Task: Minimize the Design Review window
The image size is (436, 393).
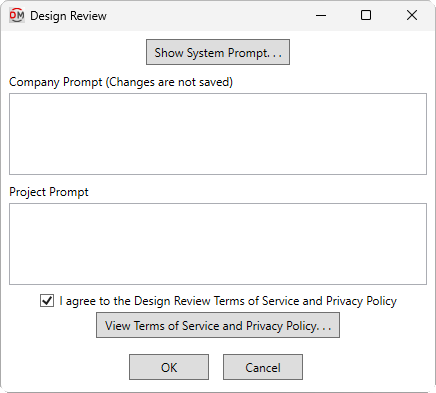Action: click(x=321, y=15)
